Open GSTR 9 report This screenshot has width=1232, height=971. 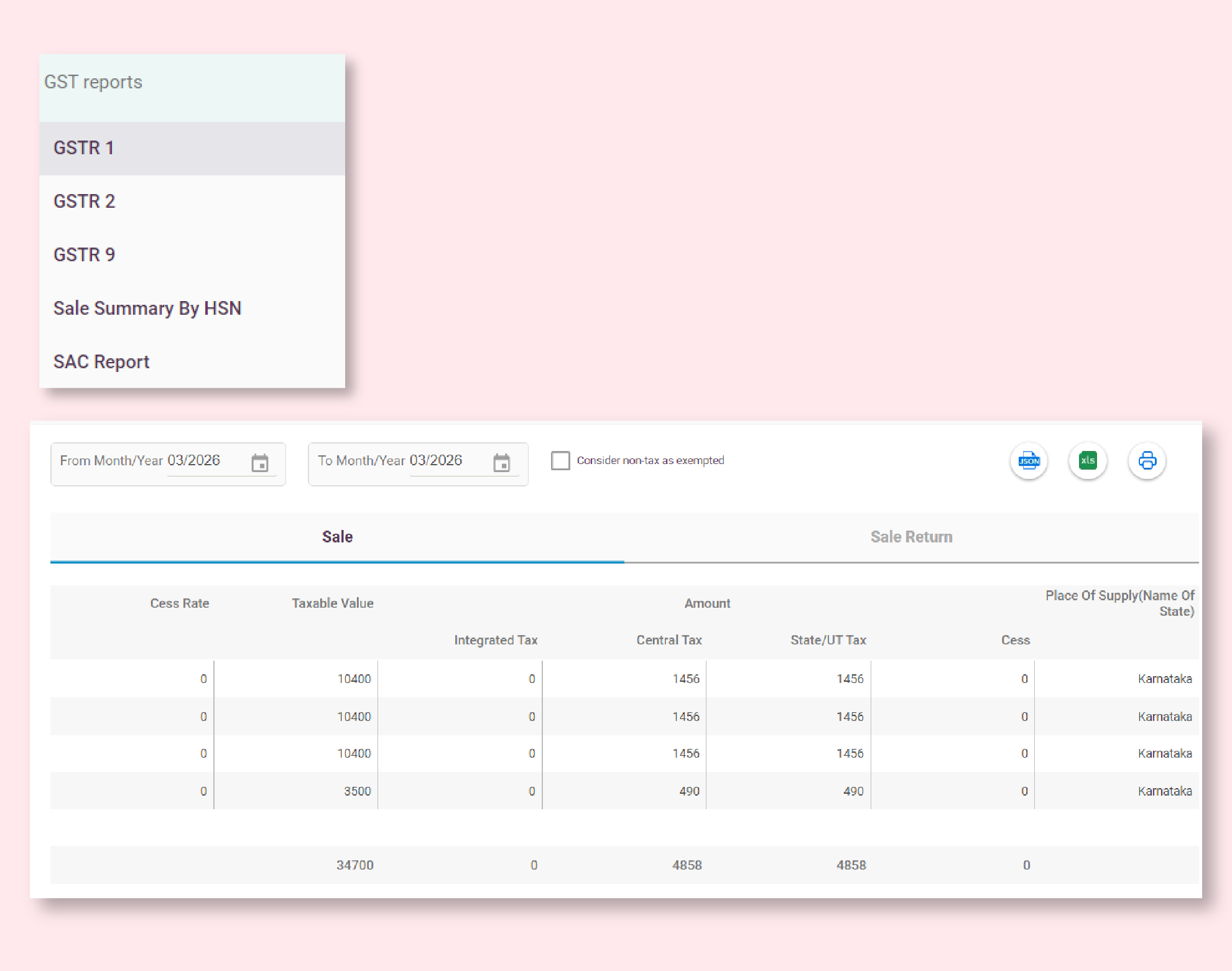pyautogui.click(x=85, y=255)
